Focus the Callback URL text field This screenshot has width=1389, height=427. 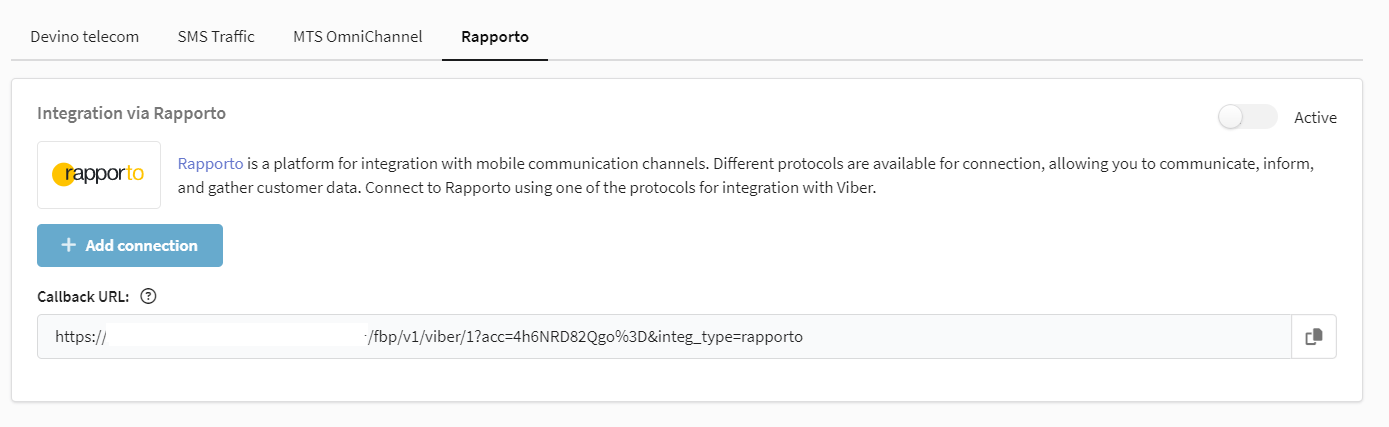click(664, 337)
